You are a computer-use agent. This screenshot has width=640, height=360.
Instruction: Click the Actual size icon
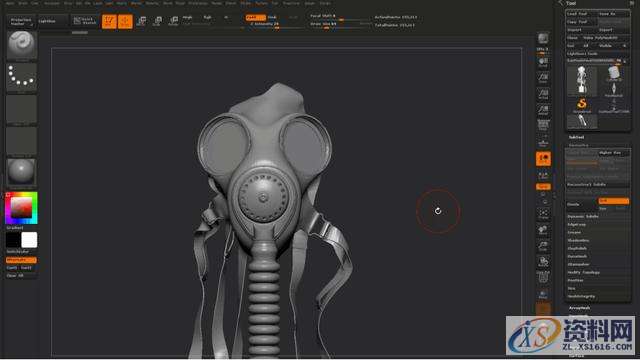coord(543,94)
